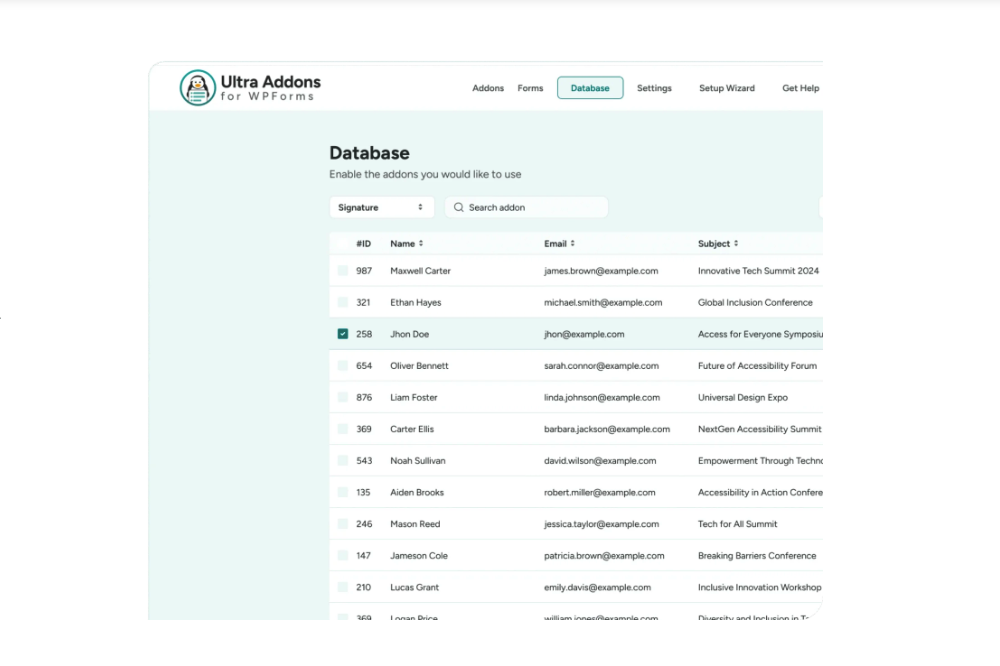Sort the table by the Subject column
Screen dimensions: 1000x666
(x=734, y=243)
